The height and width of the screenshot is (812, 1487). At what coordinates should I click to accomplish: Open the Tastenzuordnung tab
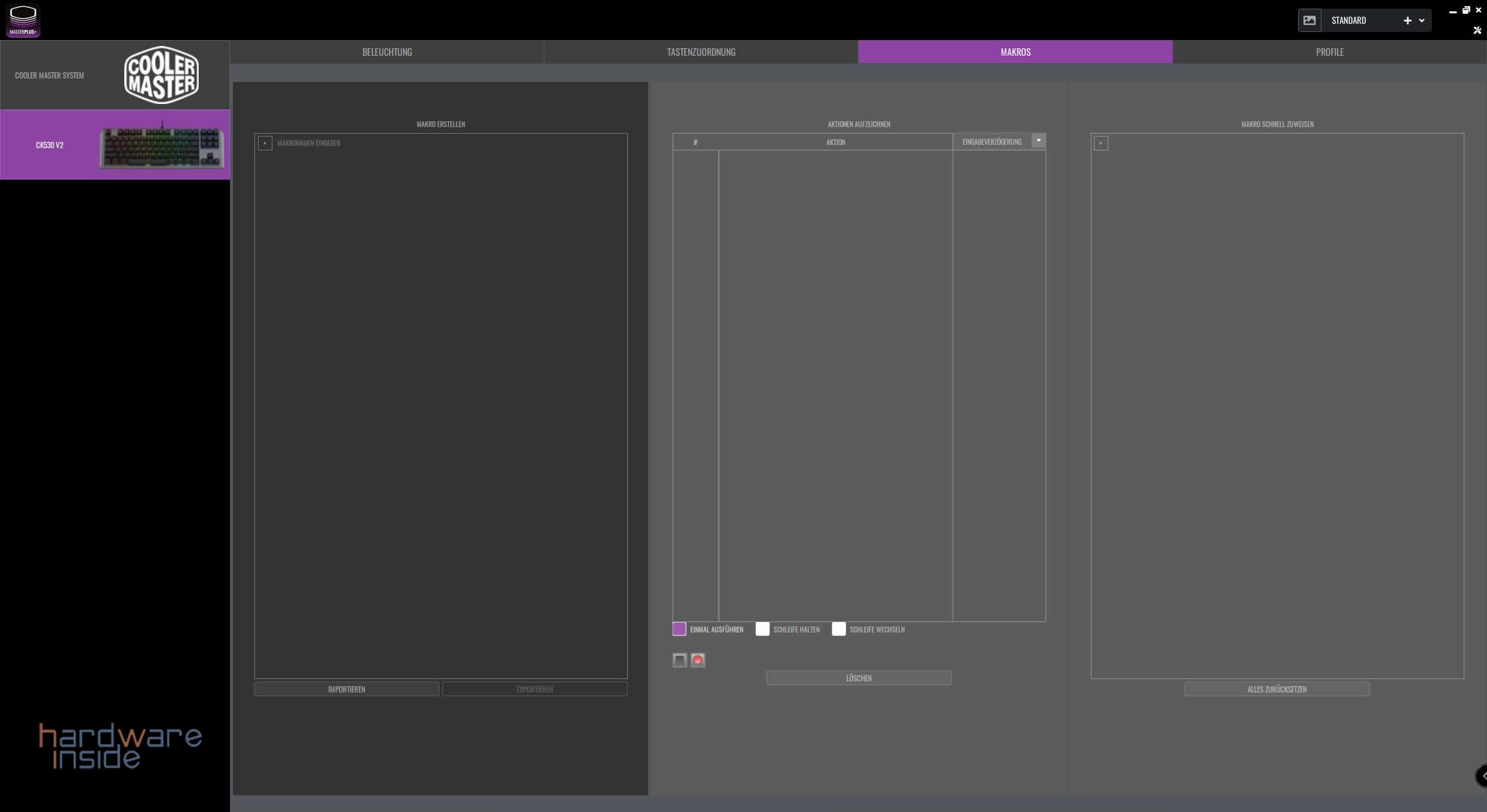coord(701,52)
